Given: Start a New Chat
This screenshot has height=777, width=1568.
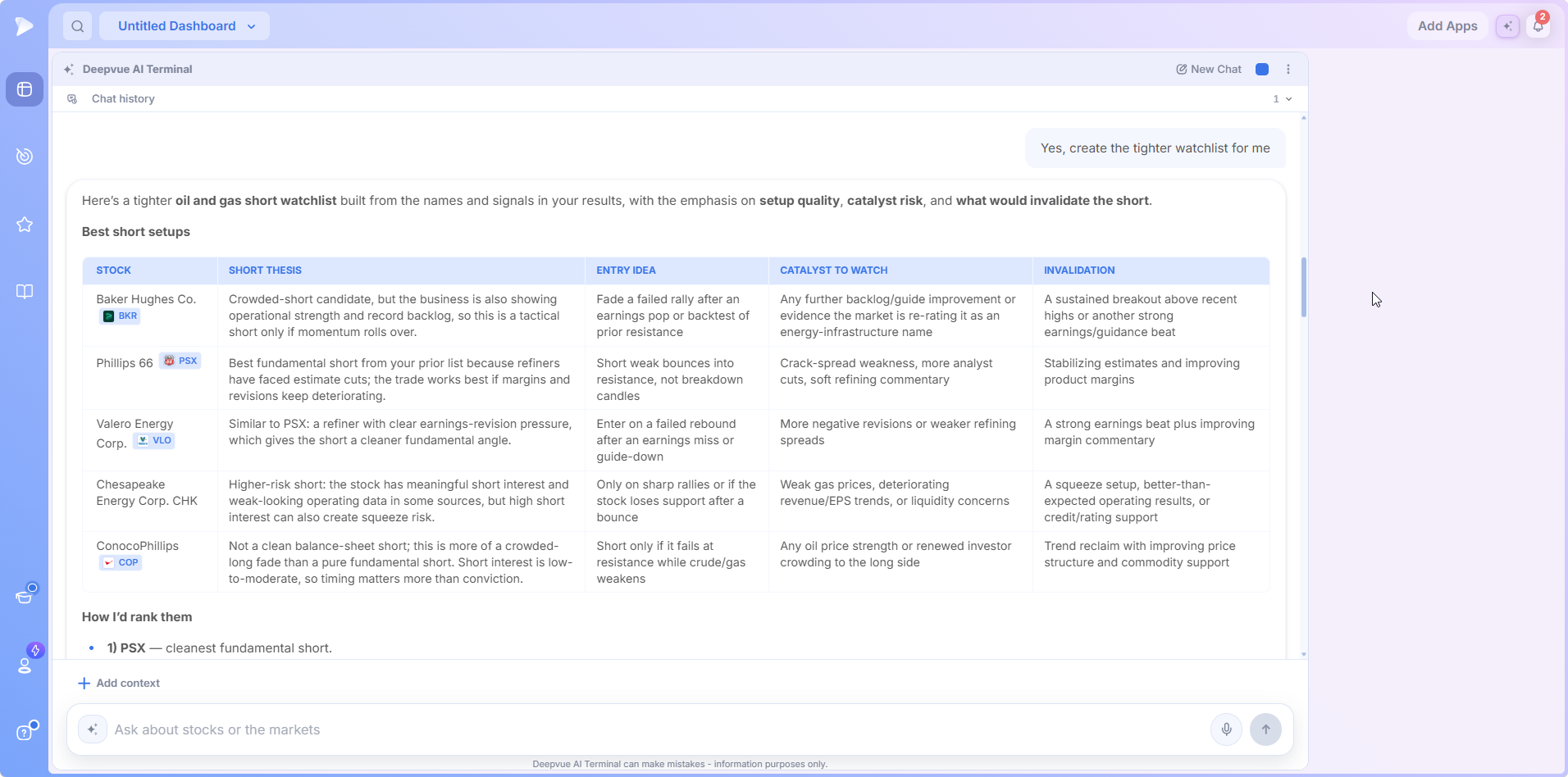Looking at the screenshot, I should 1209,70.
